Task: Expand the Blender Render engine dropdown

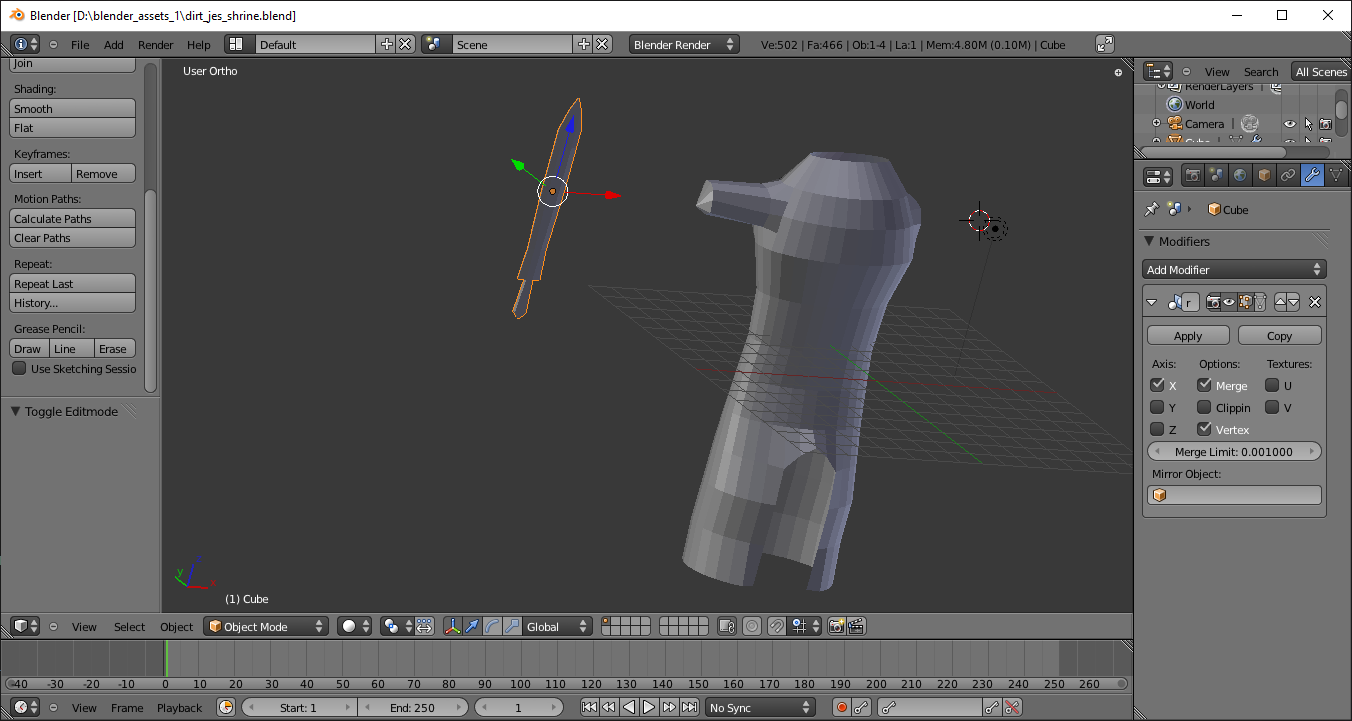Action: [x=684, y=45]
